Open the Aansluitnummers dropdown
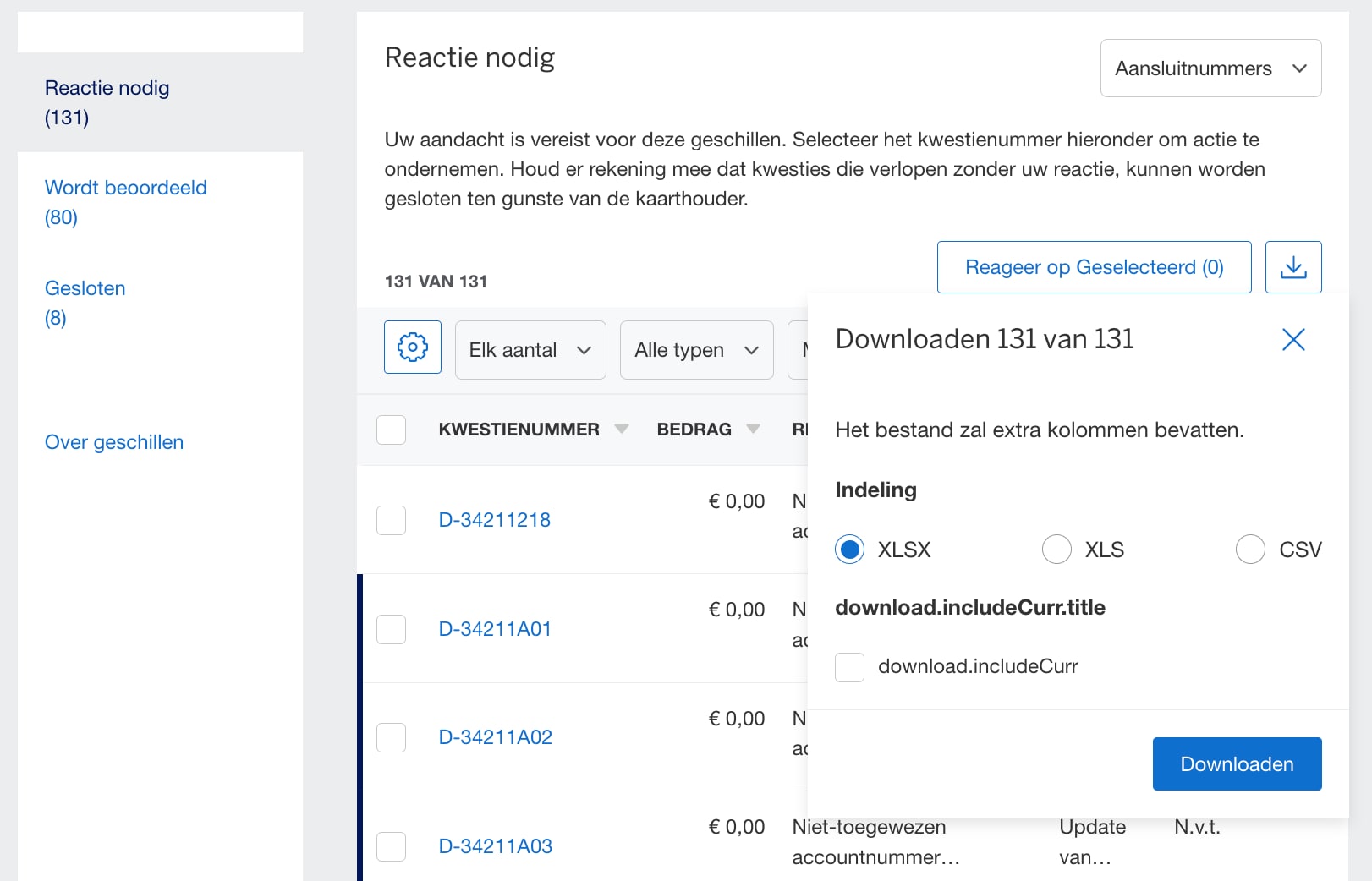1372x881 pixels. coord(1210,68)
